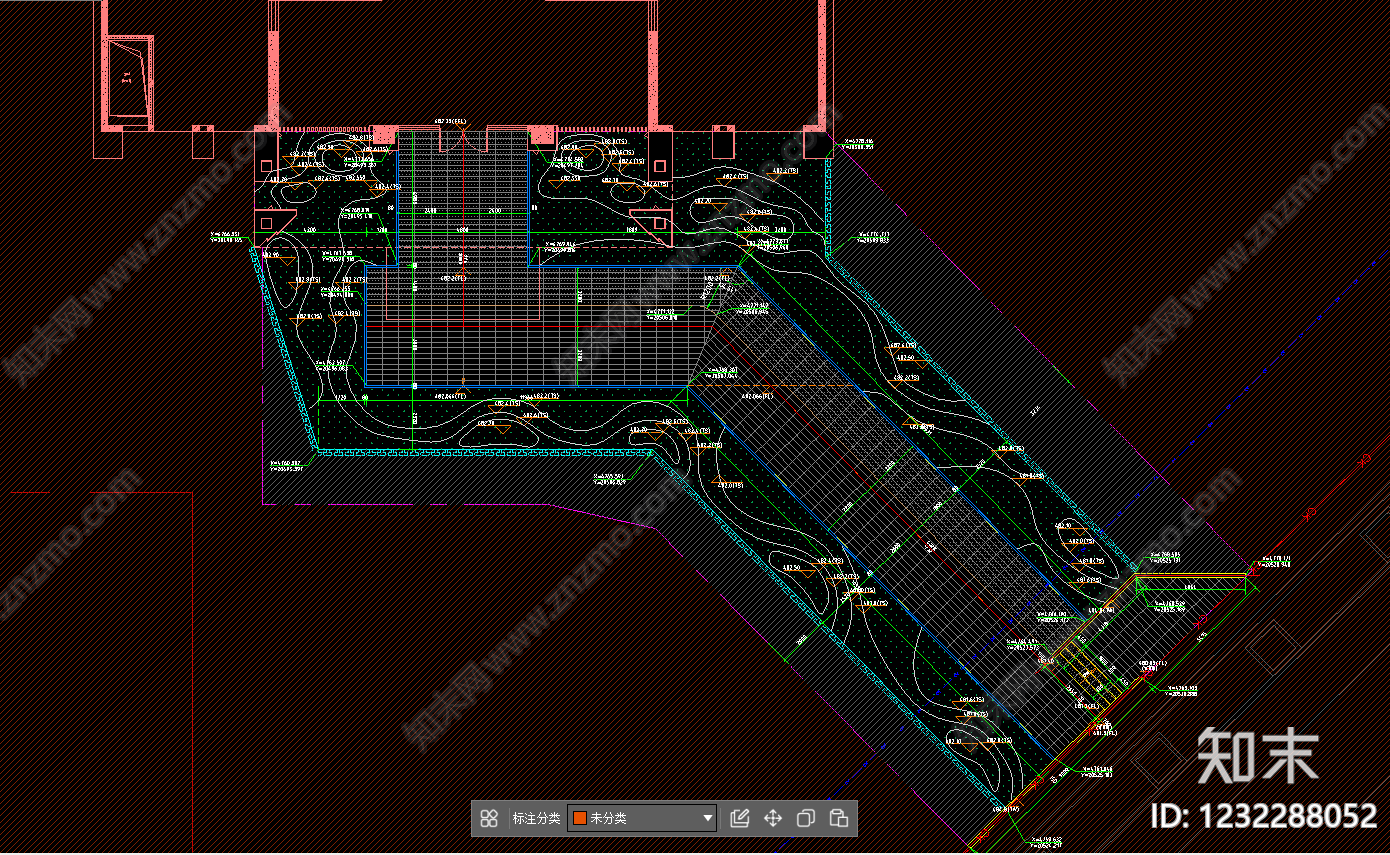Click the edit annotation pencil icon
The height and width of the screenshot is (855, 1390).
(x=740, y=818)
